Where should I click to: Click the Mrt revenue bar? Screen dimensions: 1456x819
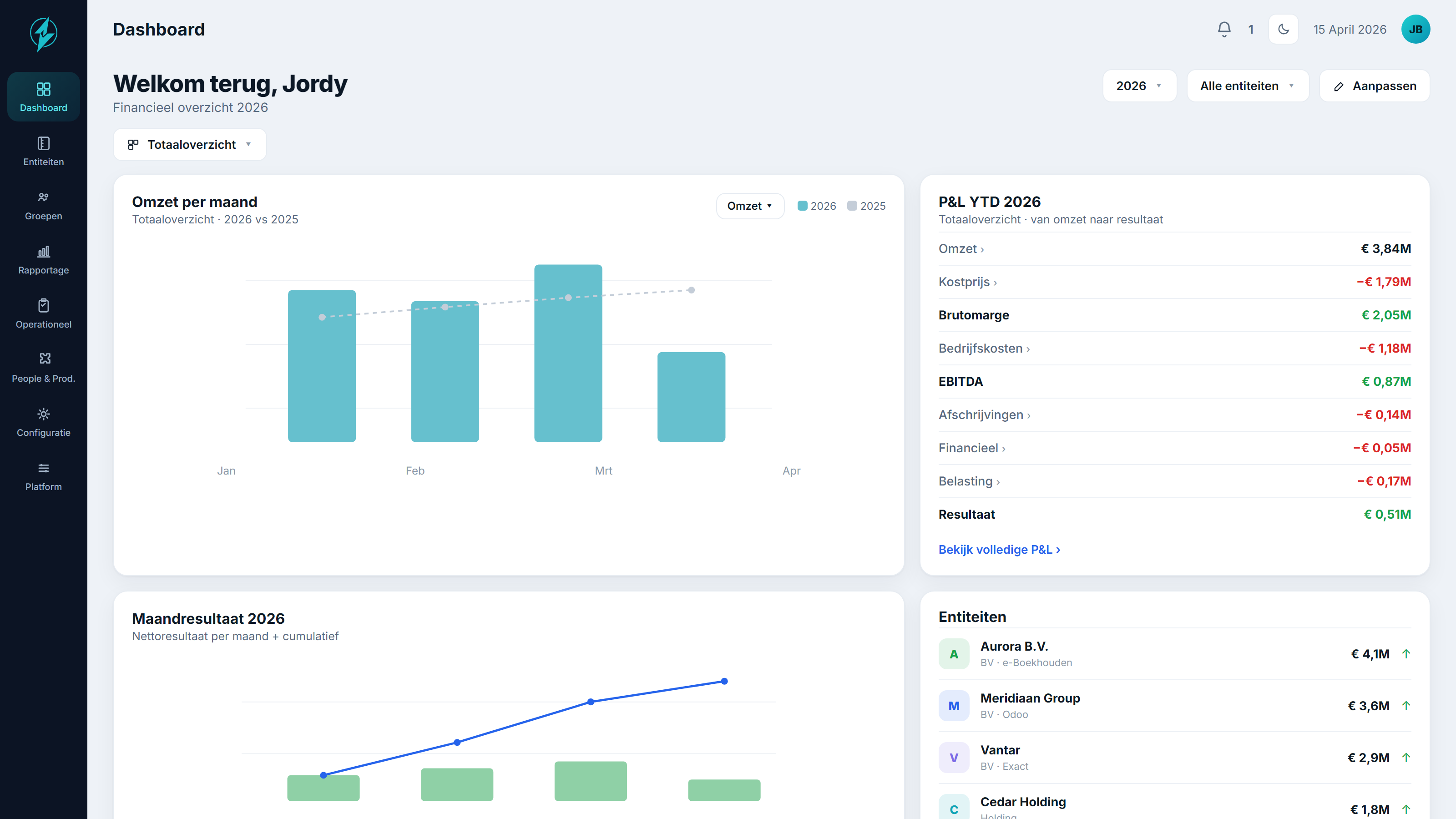click(568, 353)
